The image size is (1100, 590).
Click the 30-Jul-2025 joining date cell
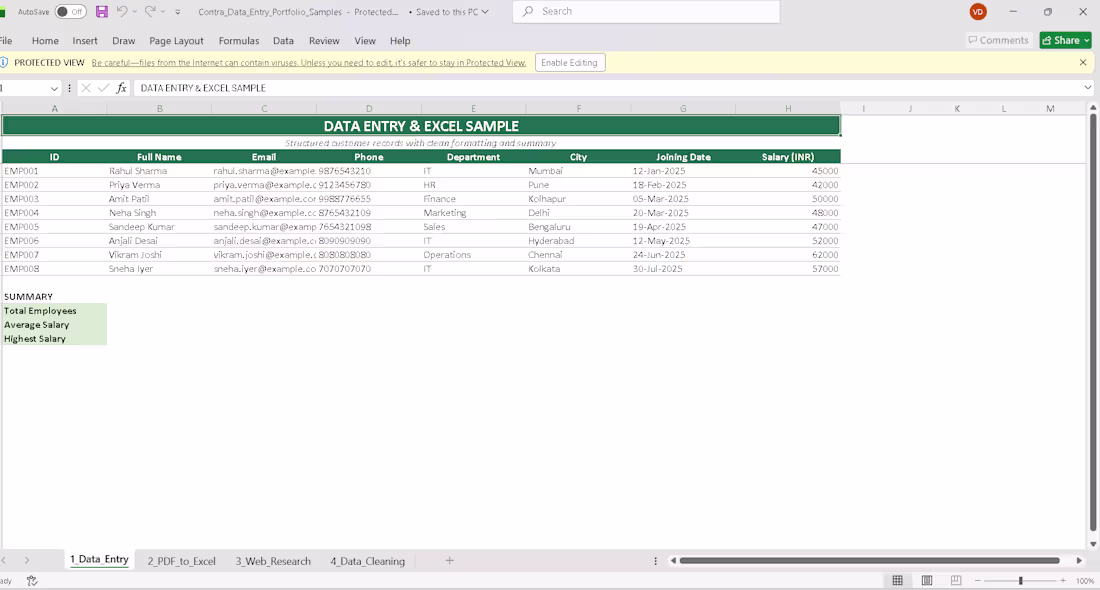tap(683, 269)
